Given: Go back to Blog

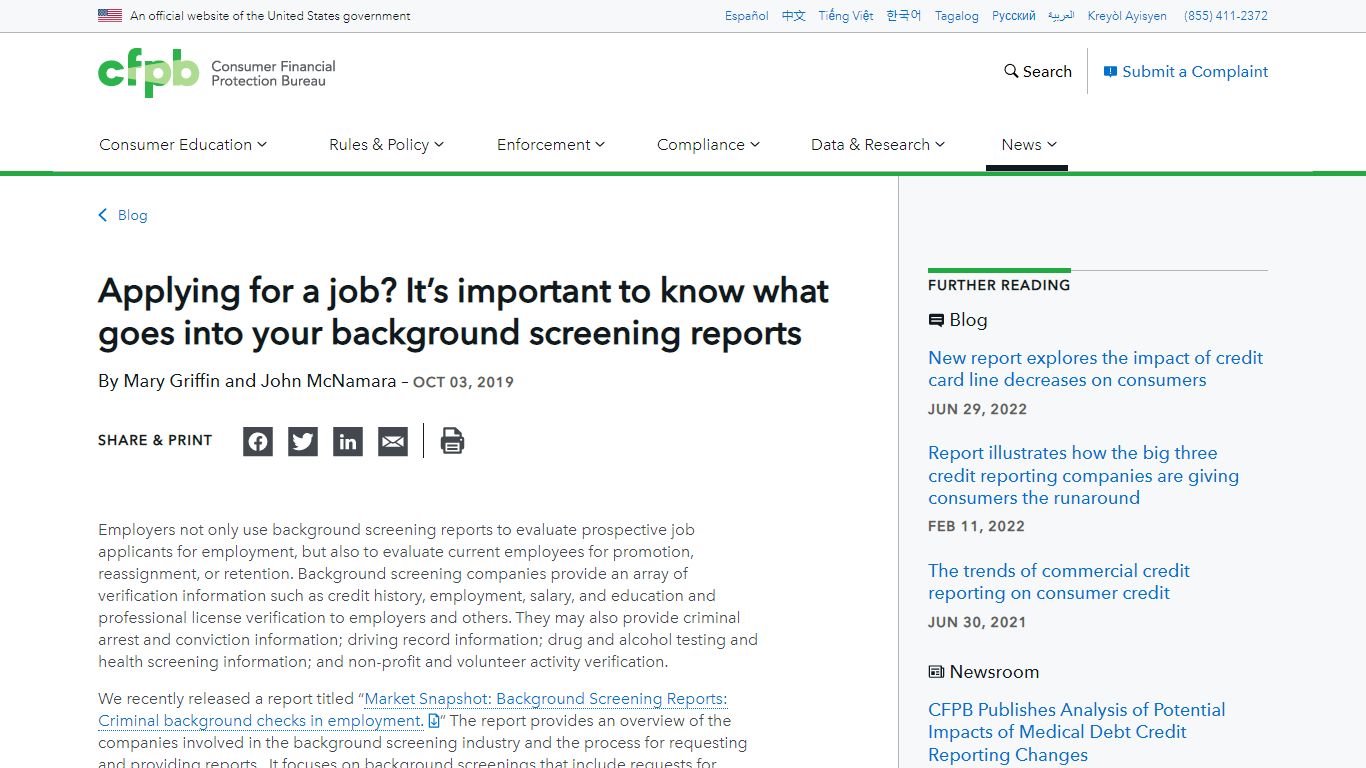Looking at the screenshot, I should 132,215.
